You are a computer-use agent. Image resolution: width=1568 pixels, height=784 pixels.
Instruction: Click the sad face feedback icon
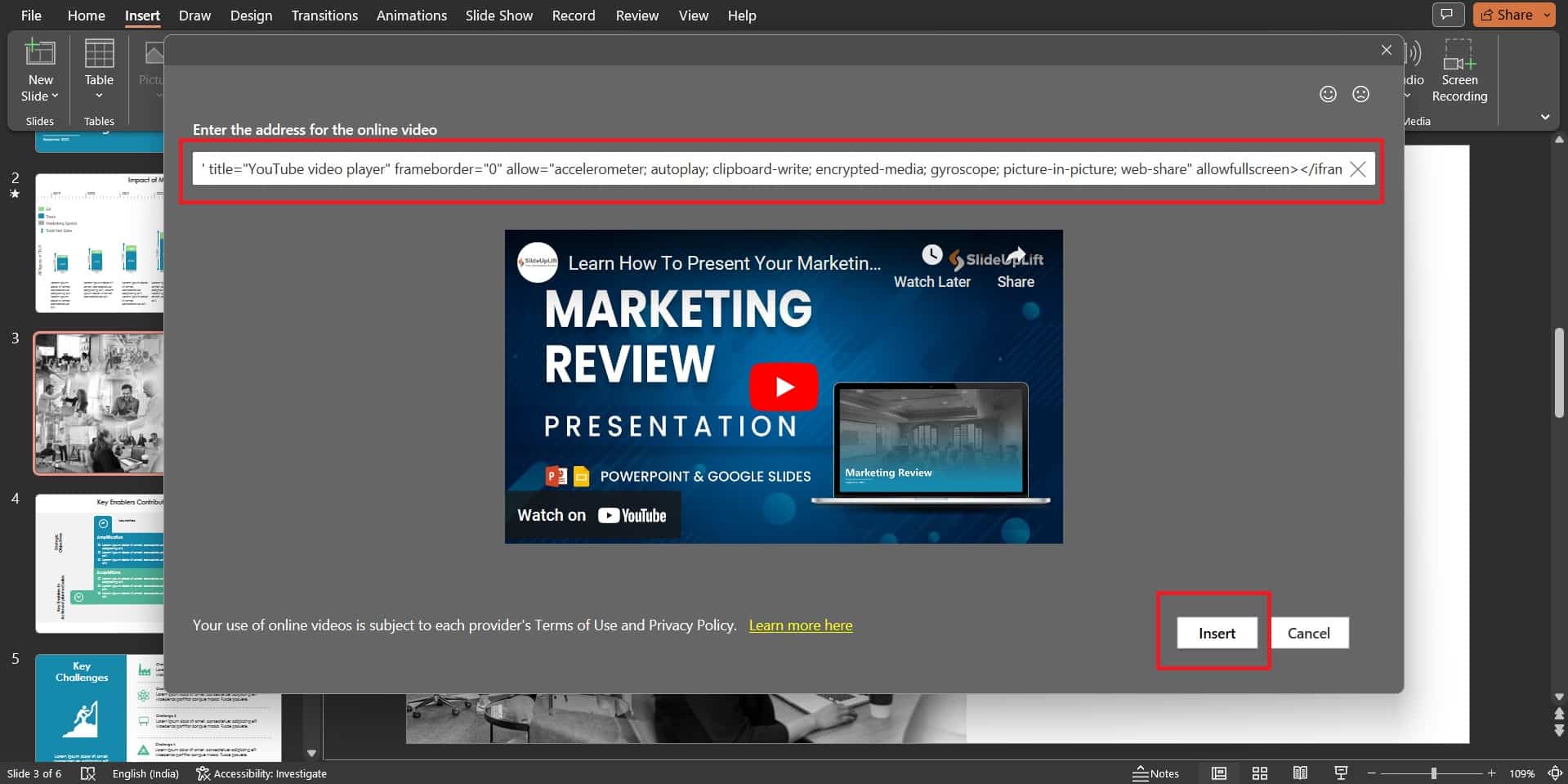point(1360,94)
